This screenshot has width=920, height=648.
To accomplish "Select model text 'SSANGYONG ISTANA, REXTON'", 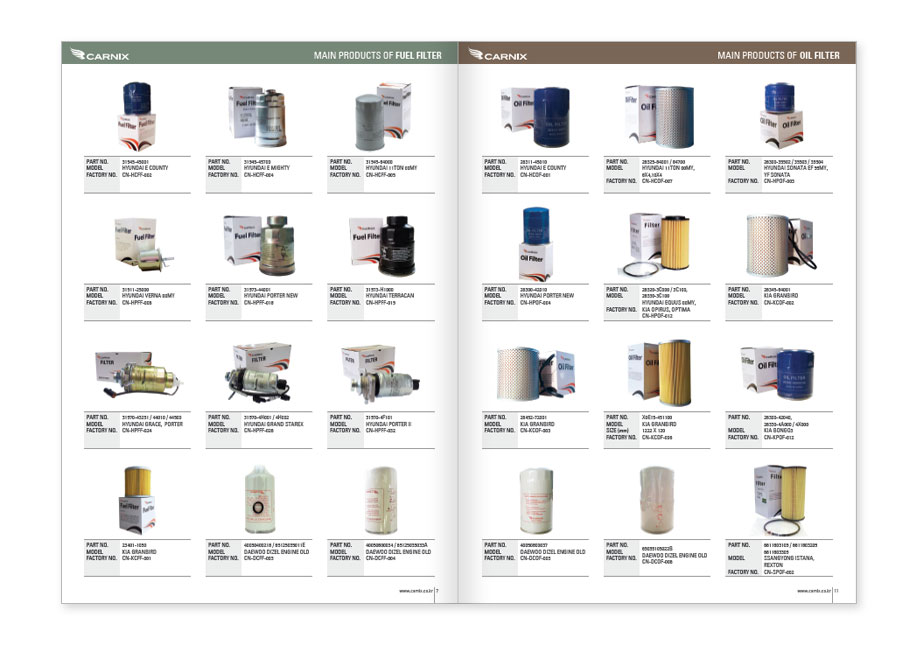I will (789, 562).
